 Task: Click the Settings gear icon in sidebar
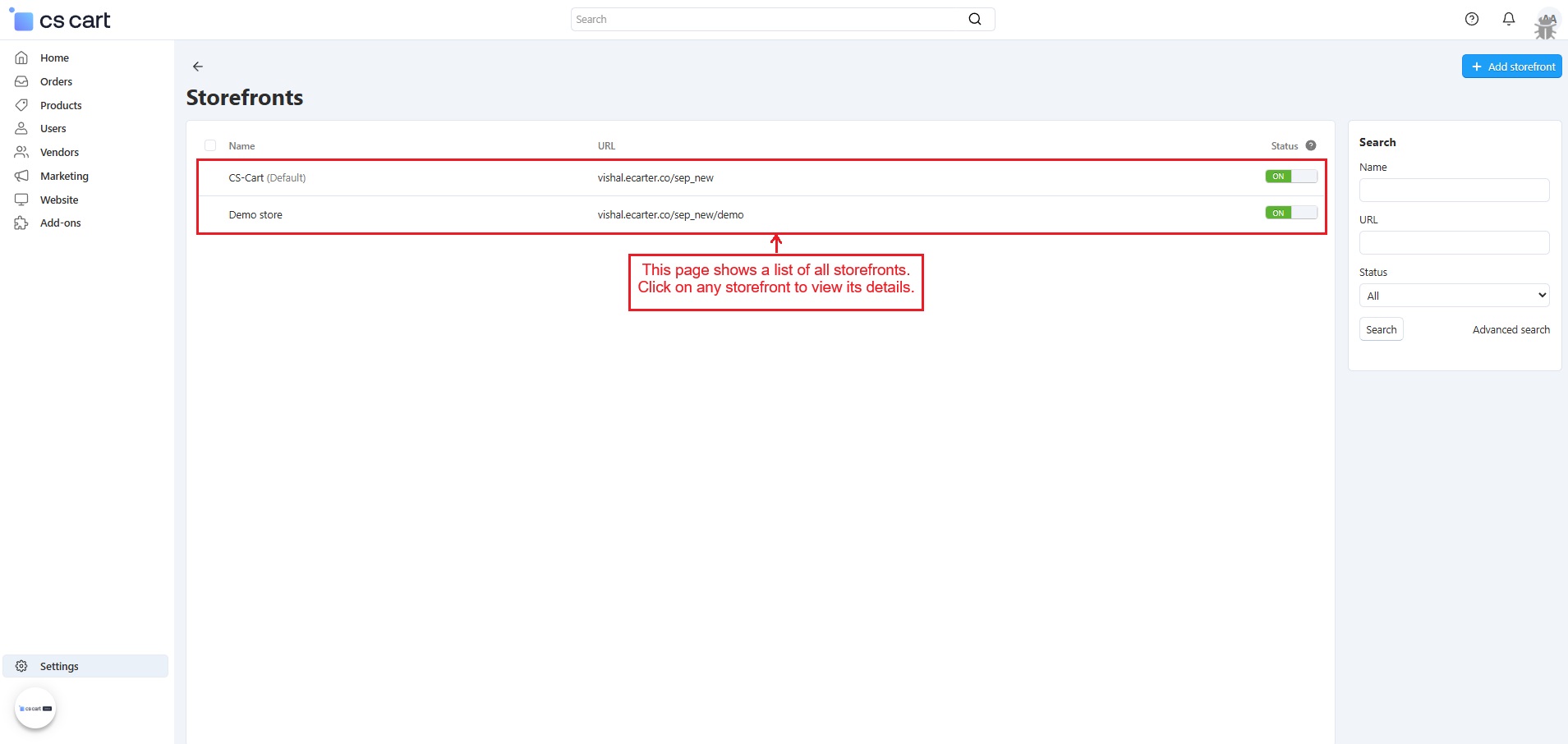tap(21, 666)
